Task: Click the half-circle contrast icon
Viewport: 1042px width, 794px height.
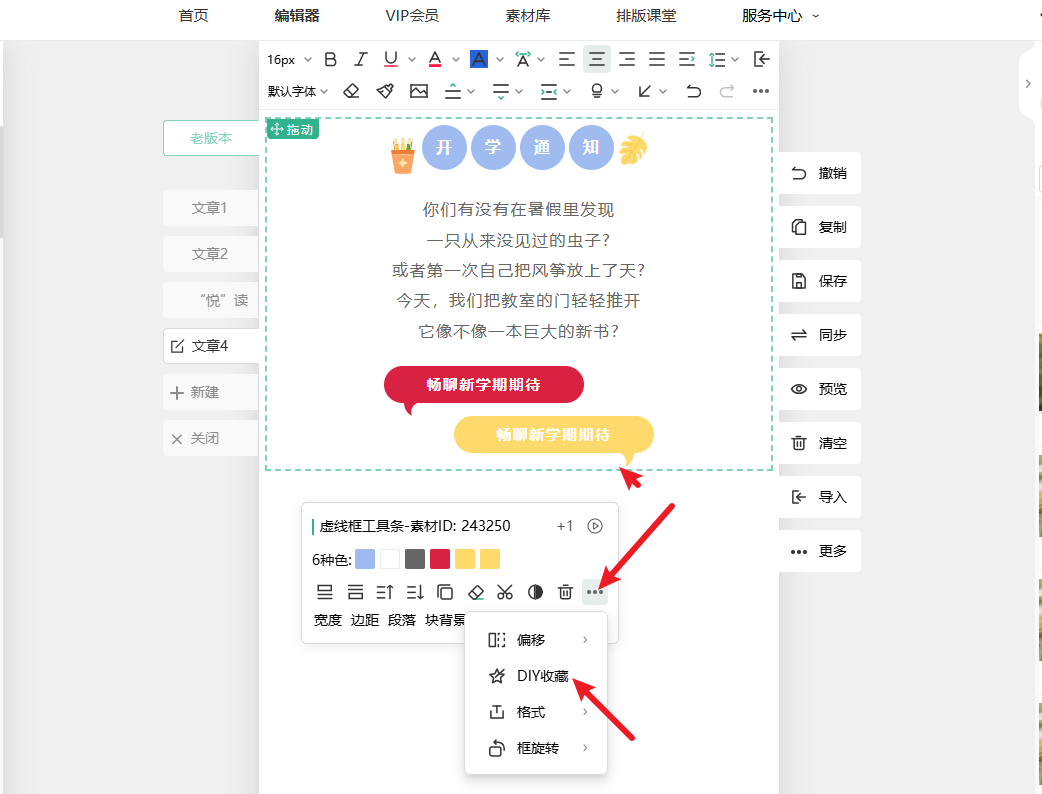Action: [x=535, y=592]
